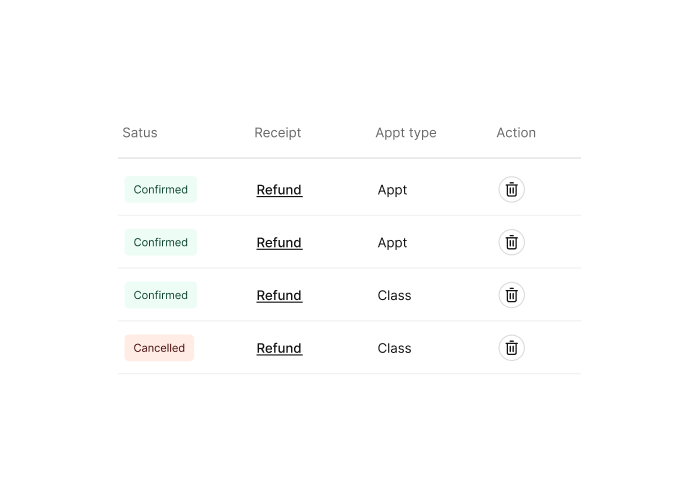Click the Confirmed badge in the first row

(x=161, y=190)
